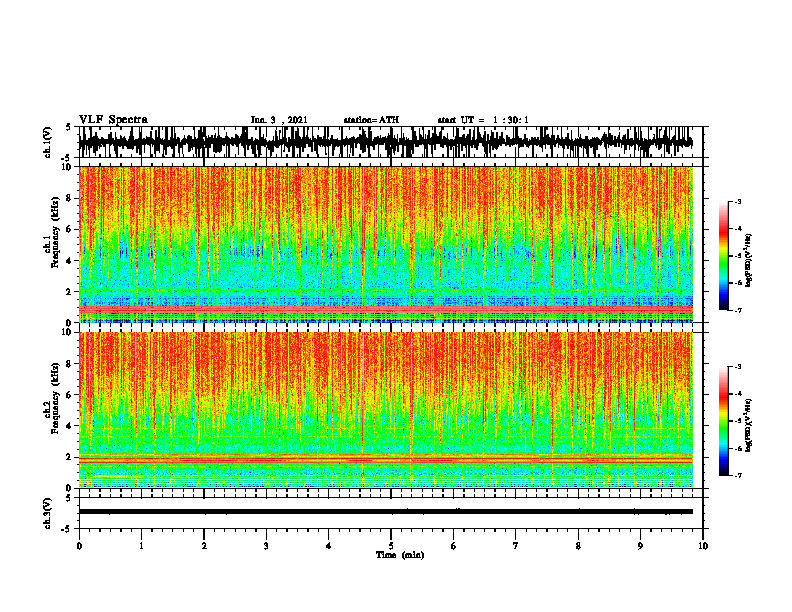The image size is (792, 612).
Task: Click the ch.2 spectrogram color scale bar
Action: click(723, 421)
